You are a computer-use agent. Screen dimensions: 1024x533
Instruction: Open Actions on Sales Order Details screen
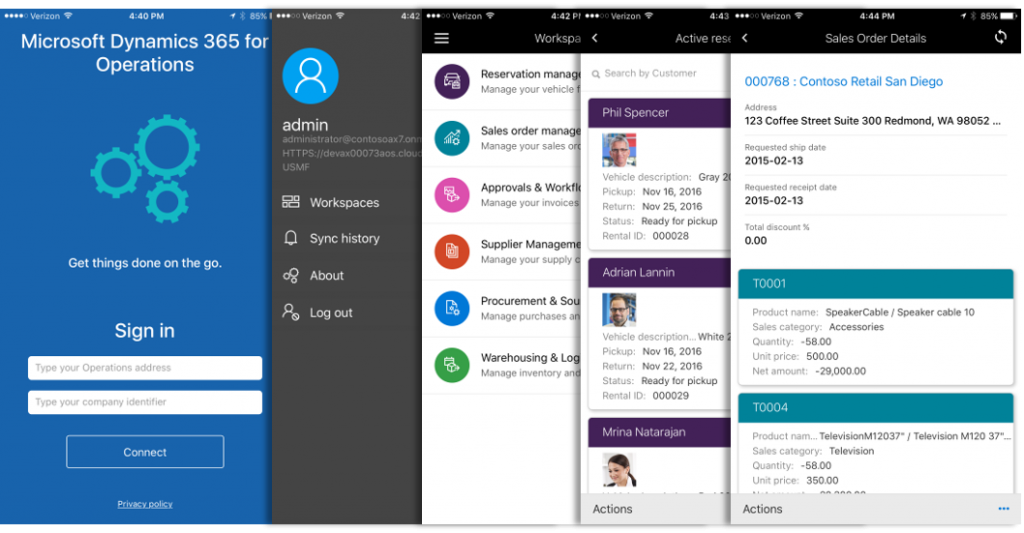click(x=762, y=509)
